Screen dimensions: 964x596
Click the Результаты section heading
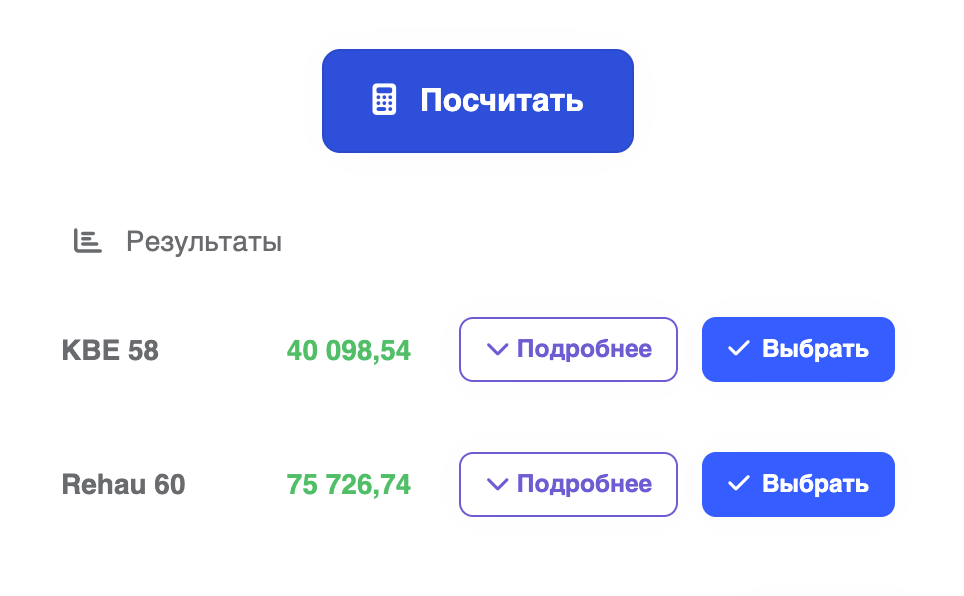coord(203,241)
